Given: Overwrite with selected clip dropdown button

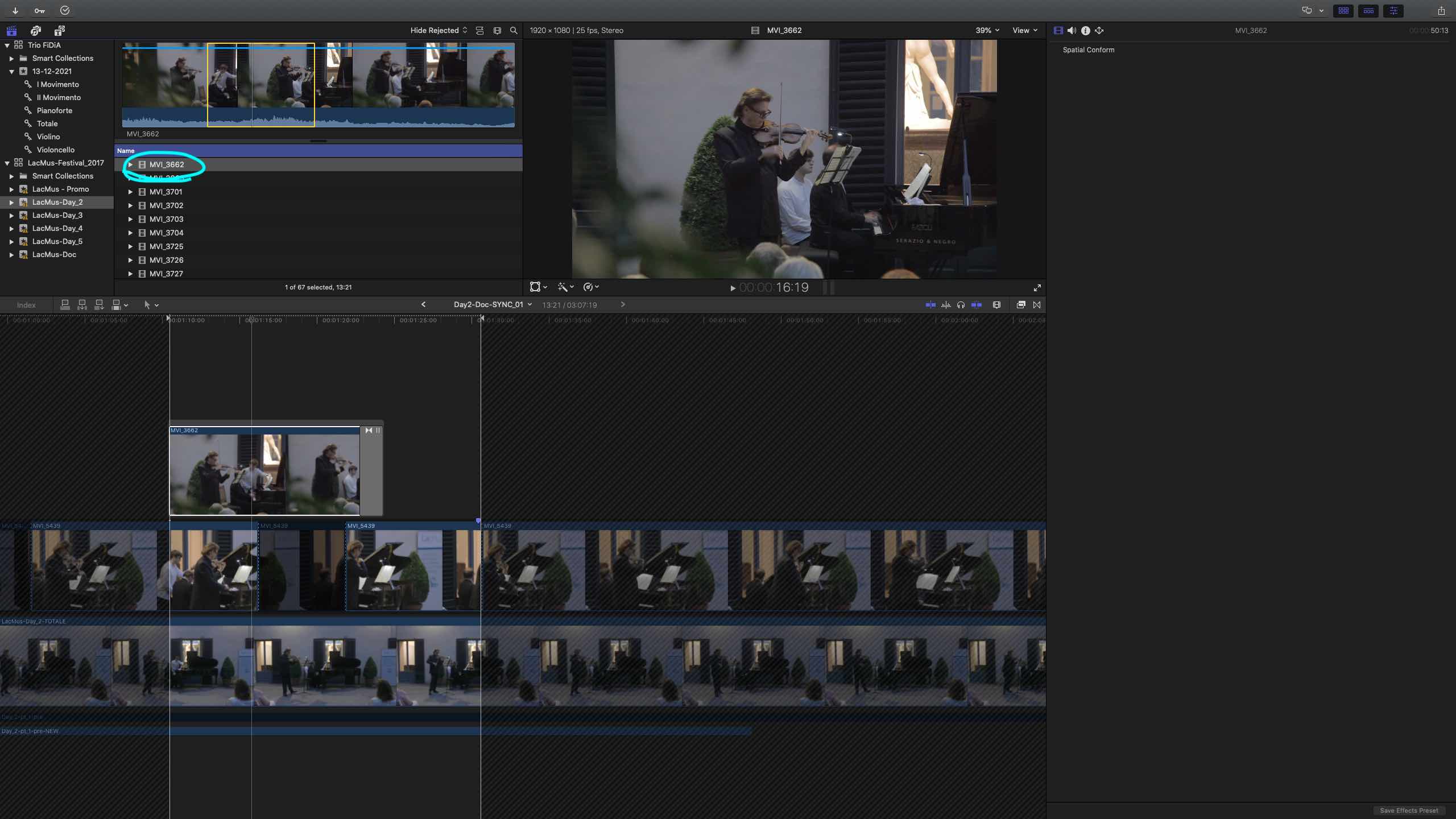Looking at the screenshot, I should click(120, 305).
